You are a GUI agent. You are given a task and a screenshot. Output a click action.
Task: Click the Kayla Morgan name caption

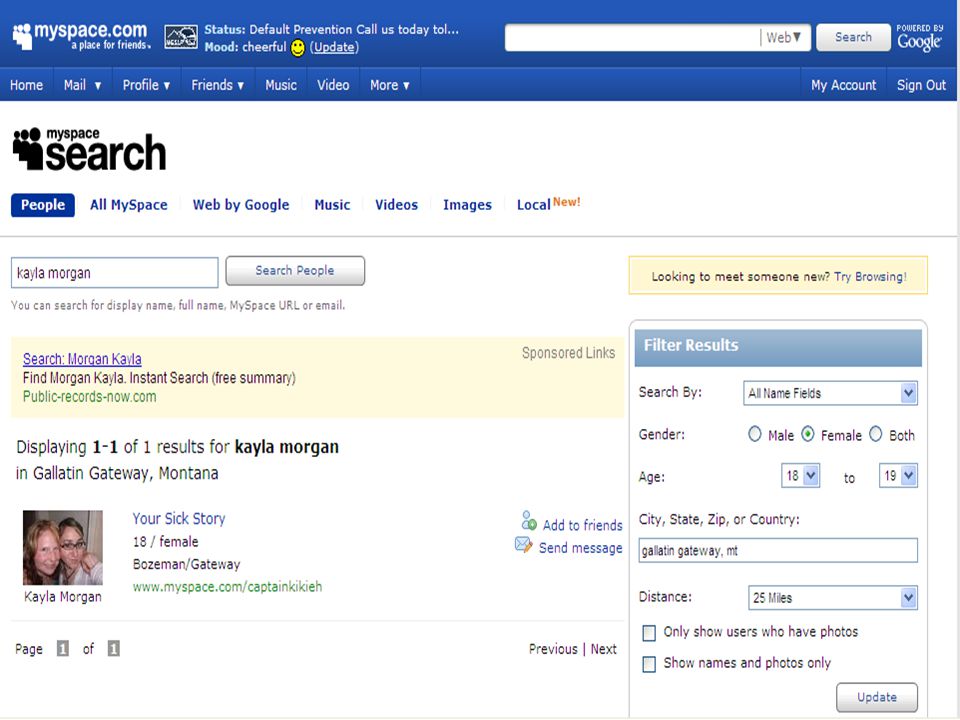[62, 597]
